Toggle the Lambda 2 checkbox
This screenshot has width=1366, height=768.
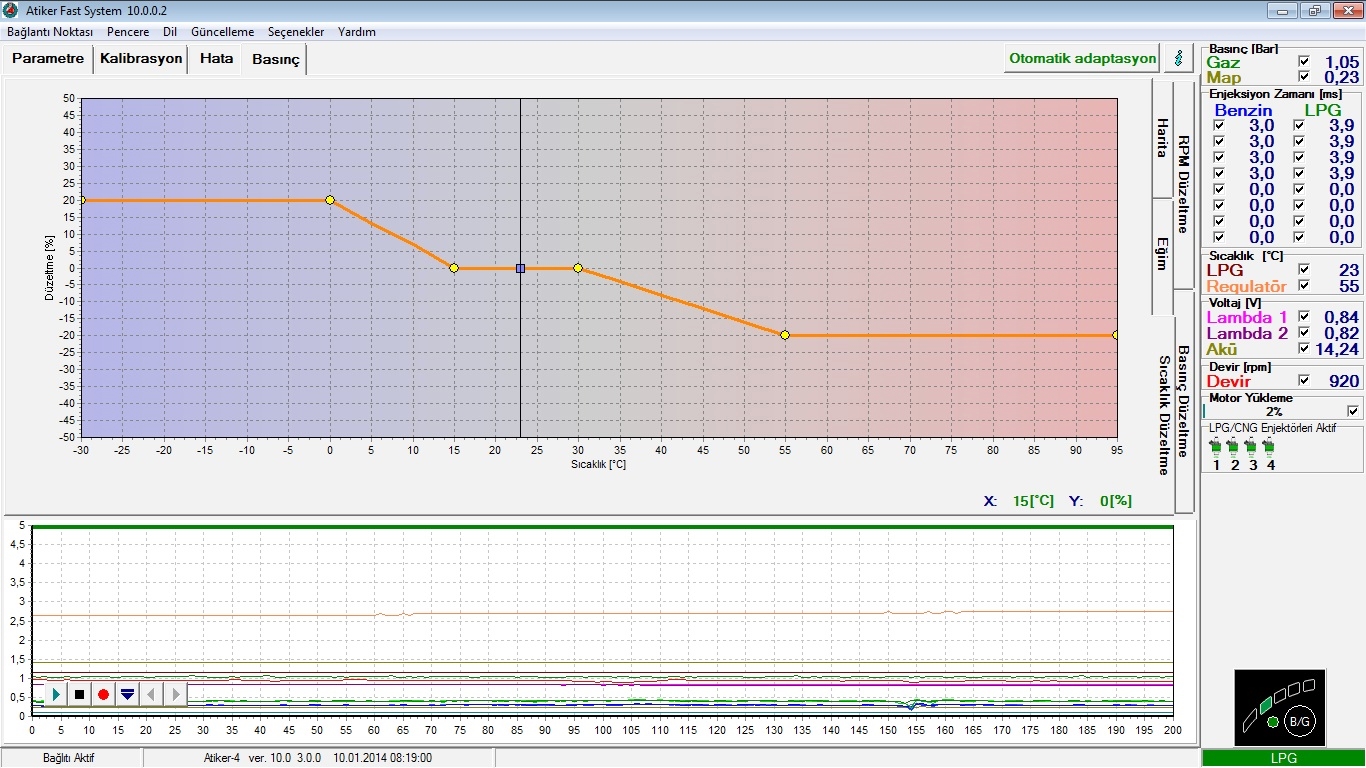[1304, 333]
